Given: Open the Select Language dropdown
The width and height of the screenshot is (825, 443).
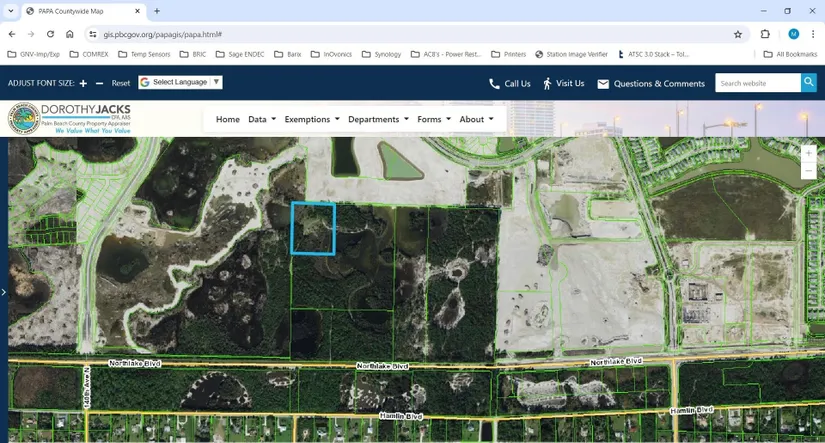Looking at the screenshot, I should pos(181,82).
